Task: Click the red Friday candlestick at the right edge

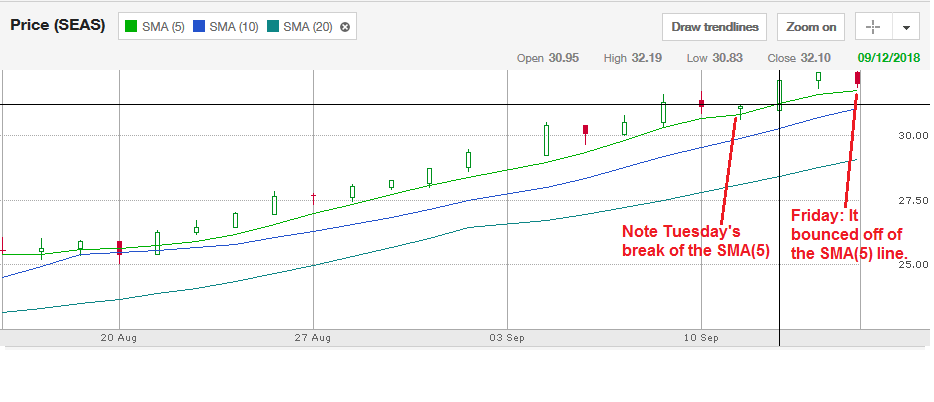Action: (x=858, y=78)
